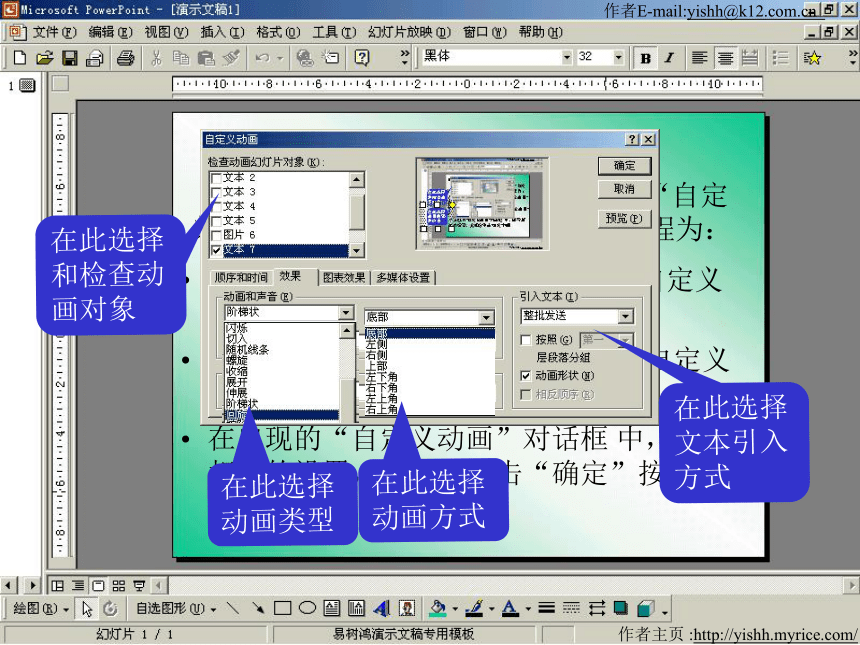Click the Font Color A swatch
Screen dimensions: 860x645
tap(511, 608)
